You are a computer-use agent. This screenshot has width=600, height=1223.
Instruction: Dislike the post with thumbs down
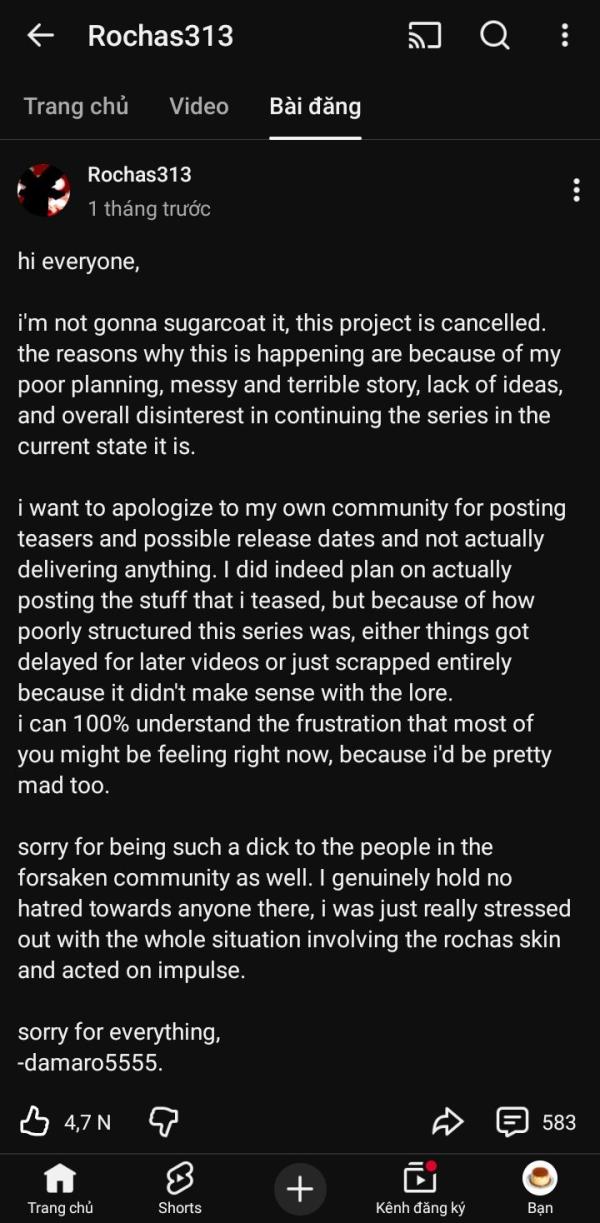click(163, 1122)
